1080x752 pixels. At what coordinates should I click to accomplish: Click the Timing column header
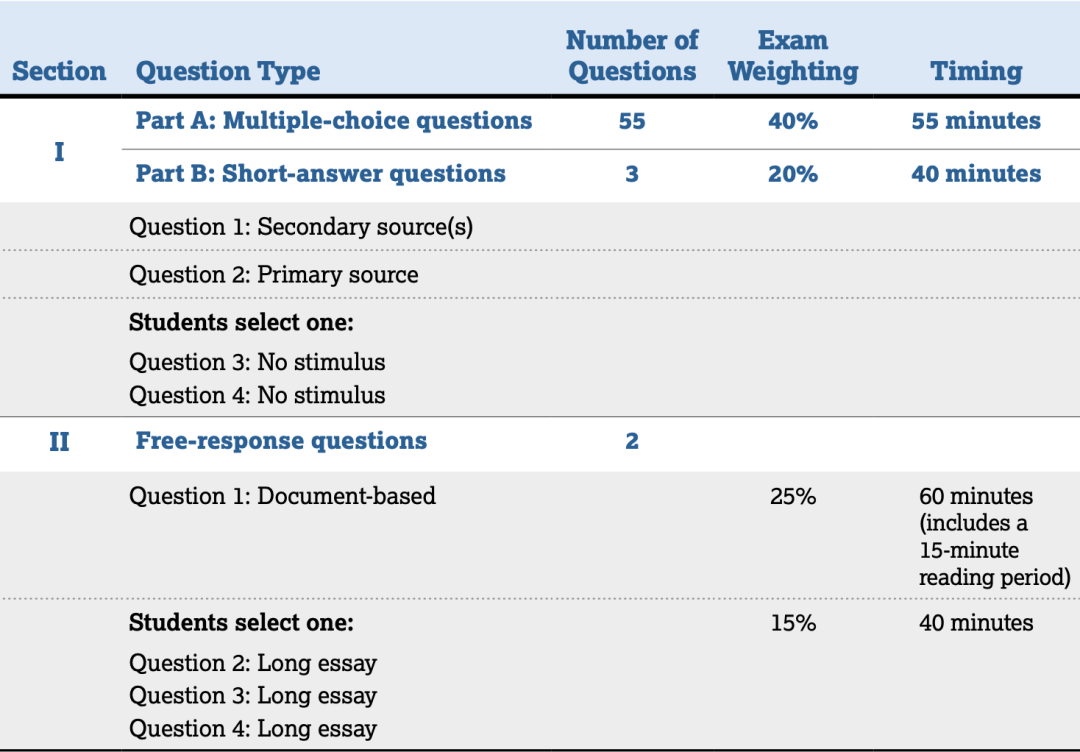pos(976,71)
